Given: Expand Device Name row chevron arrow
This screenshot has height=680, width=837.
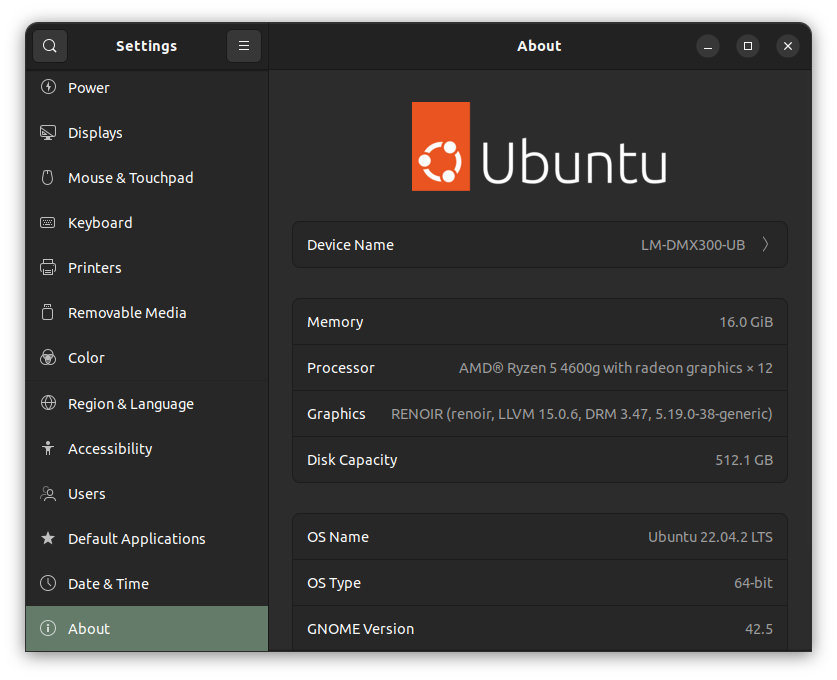Looking at the screenshot, I should [765, 244].
